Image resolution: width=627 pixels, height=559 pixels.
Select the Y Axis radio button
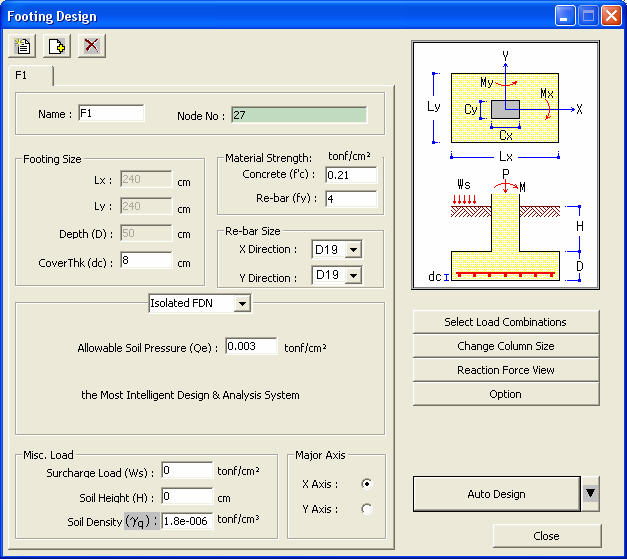(x=366, y=509)
